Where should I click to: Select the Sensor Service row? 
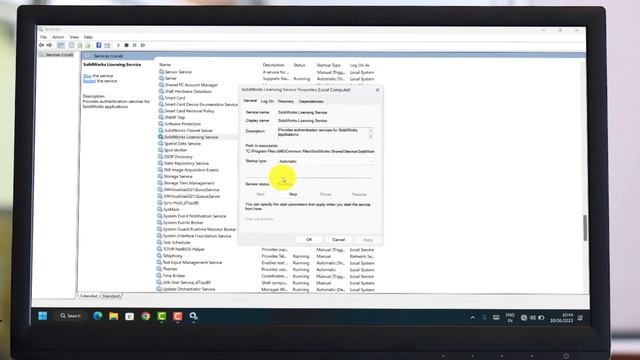click(x=178, y=72)
